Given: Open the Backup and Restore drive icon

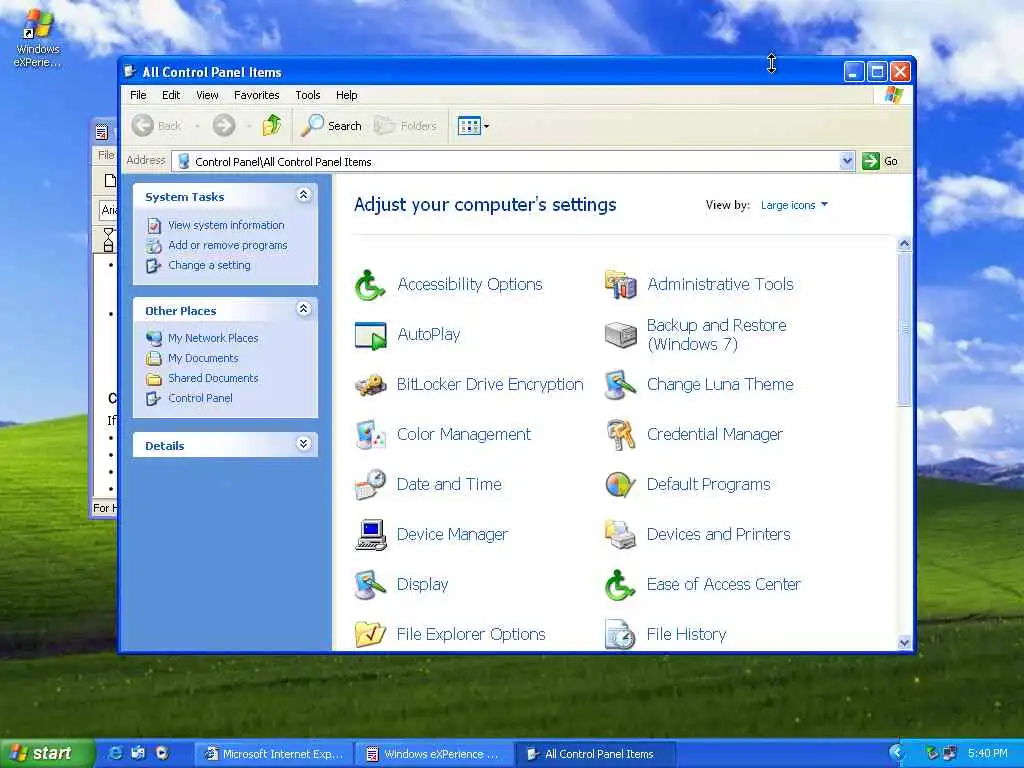Looking at the screenshot, I should [620, 335].
